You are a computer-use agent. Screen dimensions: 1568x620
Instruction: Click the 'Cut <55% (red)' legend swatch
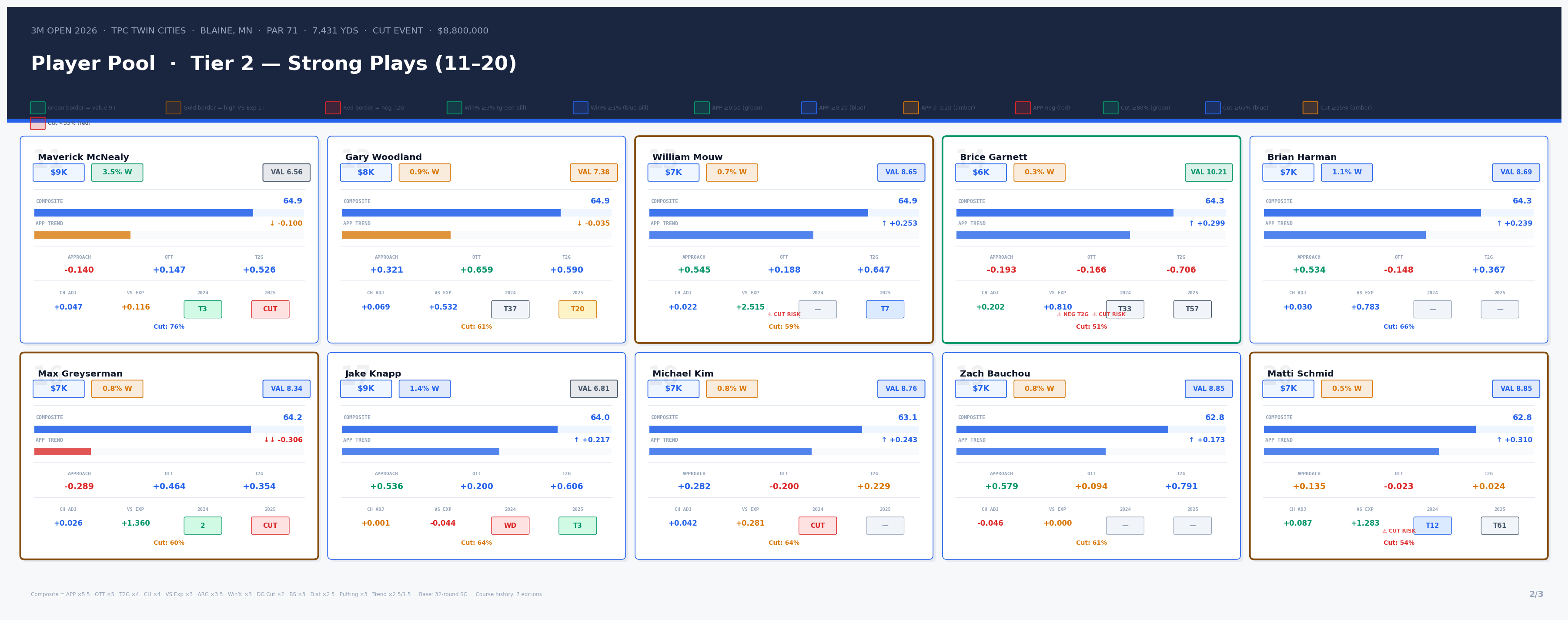38,123
